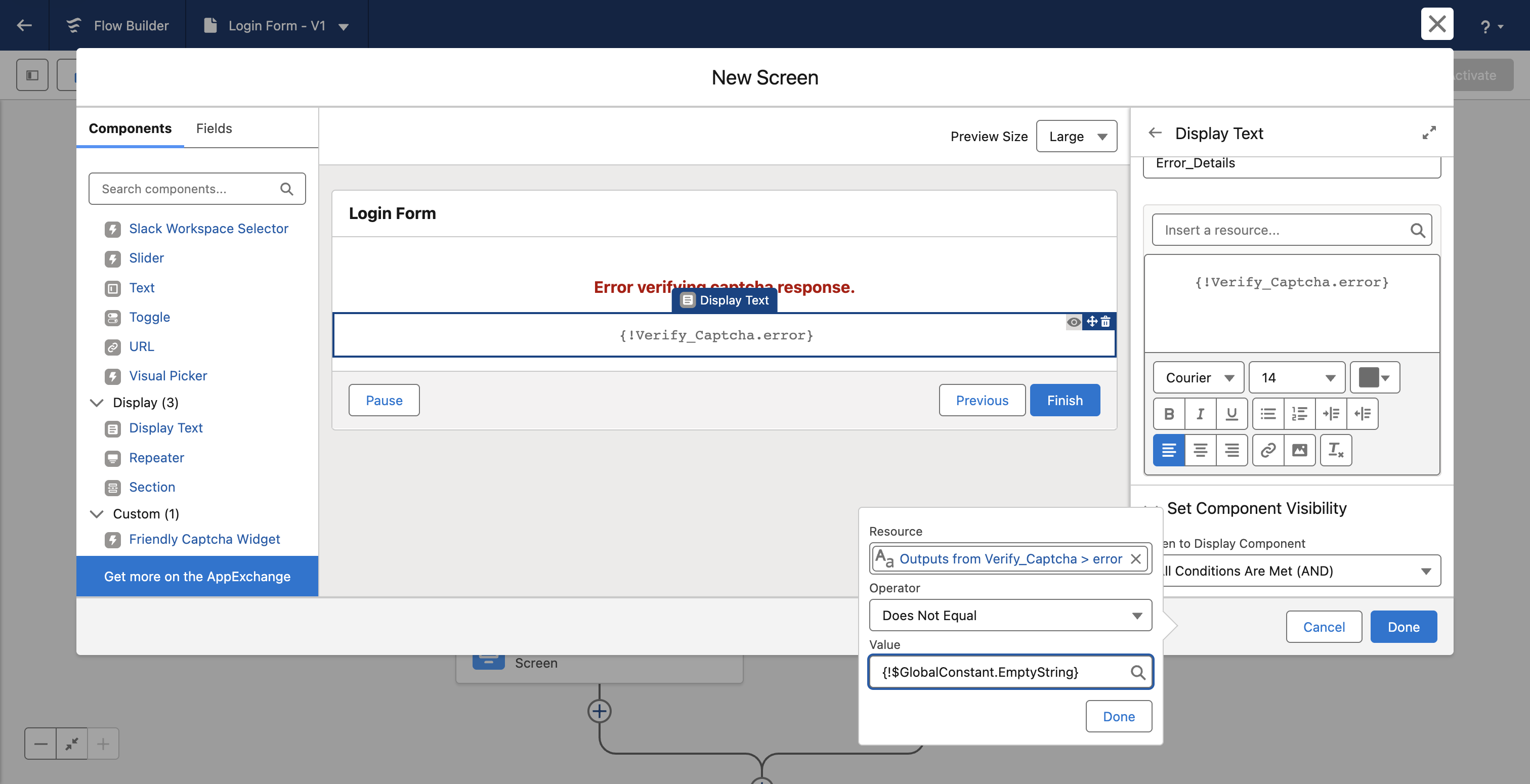
Task: Set center text alignment
Action: [x=1200, y=450]
